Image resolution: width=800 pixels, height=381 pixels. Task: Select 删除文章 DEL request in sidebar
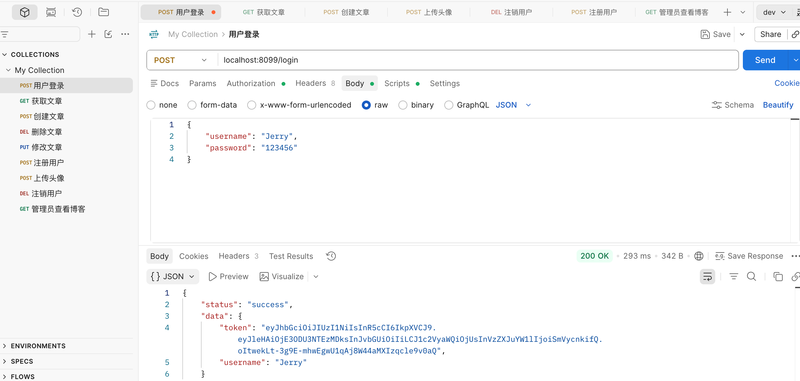click(x=66, y=132)
